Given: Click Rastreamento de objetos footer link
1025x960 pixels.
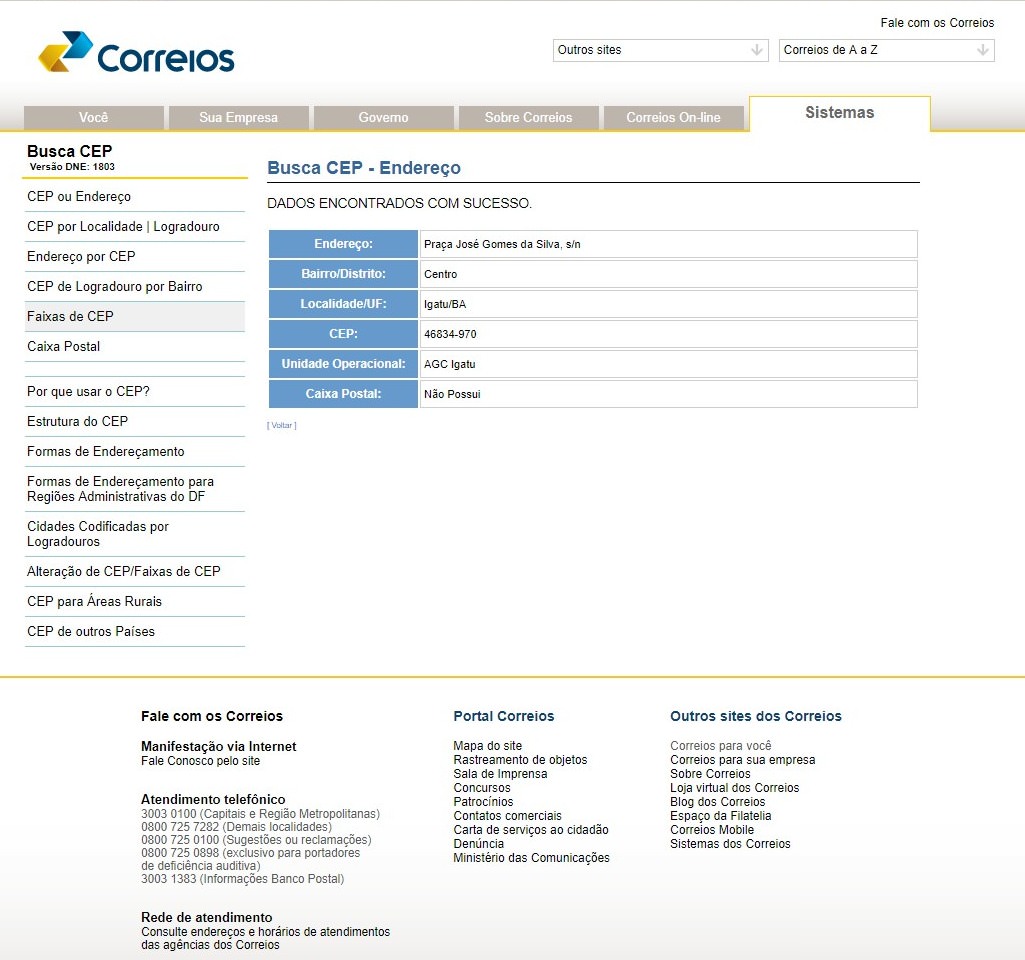Looking at the screenshot, I should pyautogui.click(x=520, y=760).
